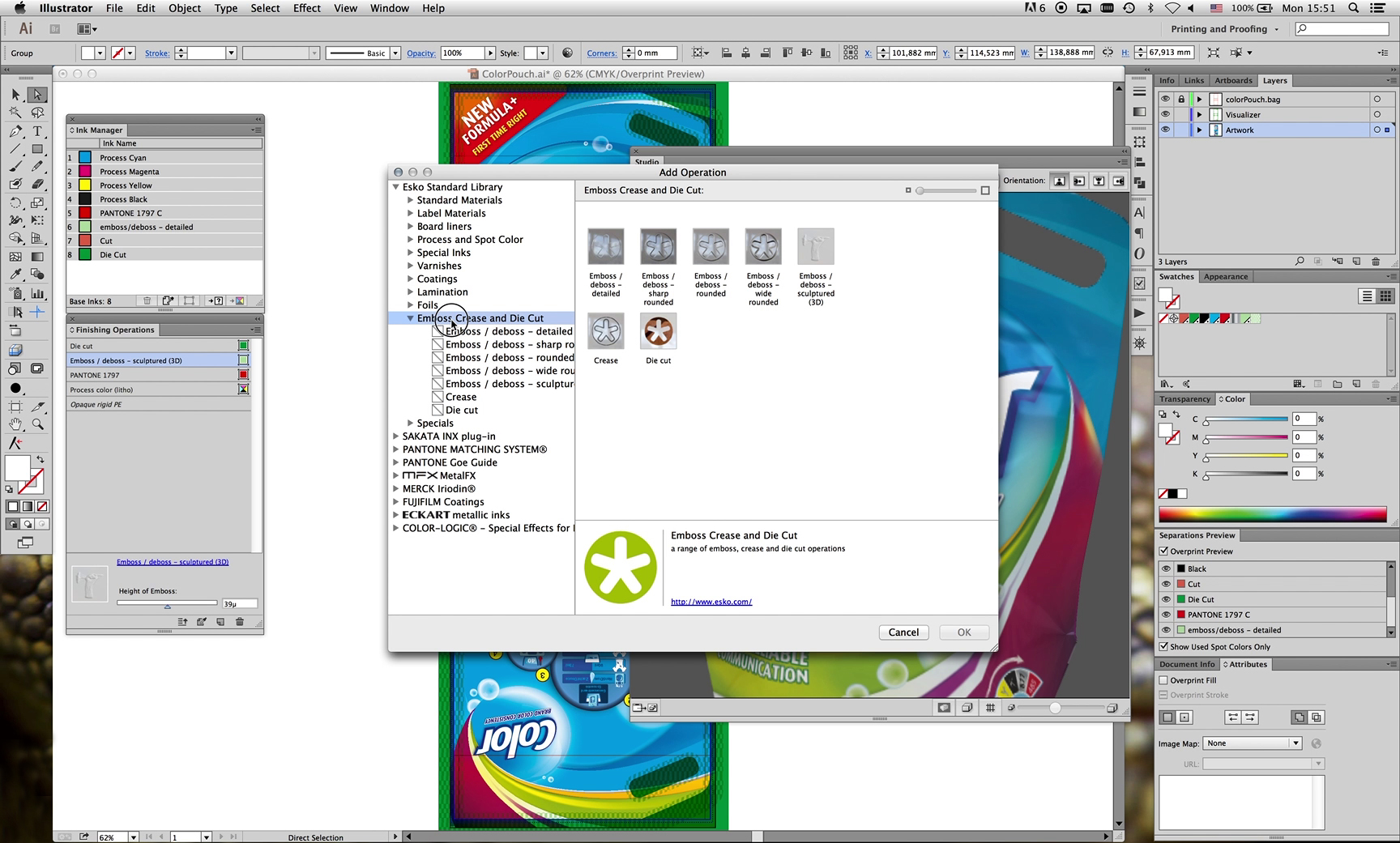This screenshot has height=843, width=1400.
Task: Click the Die cut operation thumbnail
Action: coord(658,332)
